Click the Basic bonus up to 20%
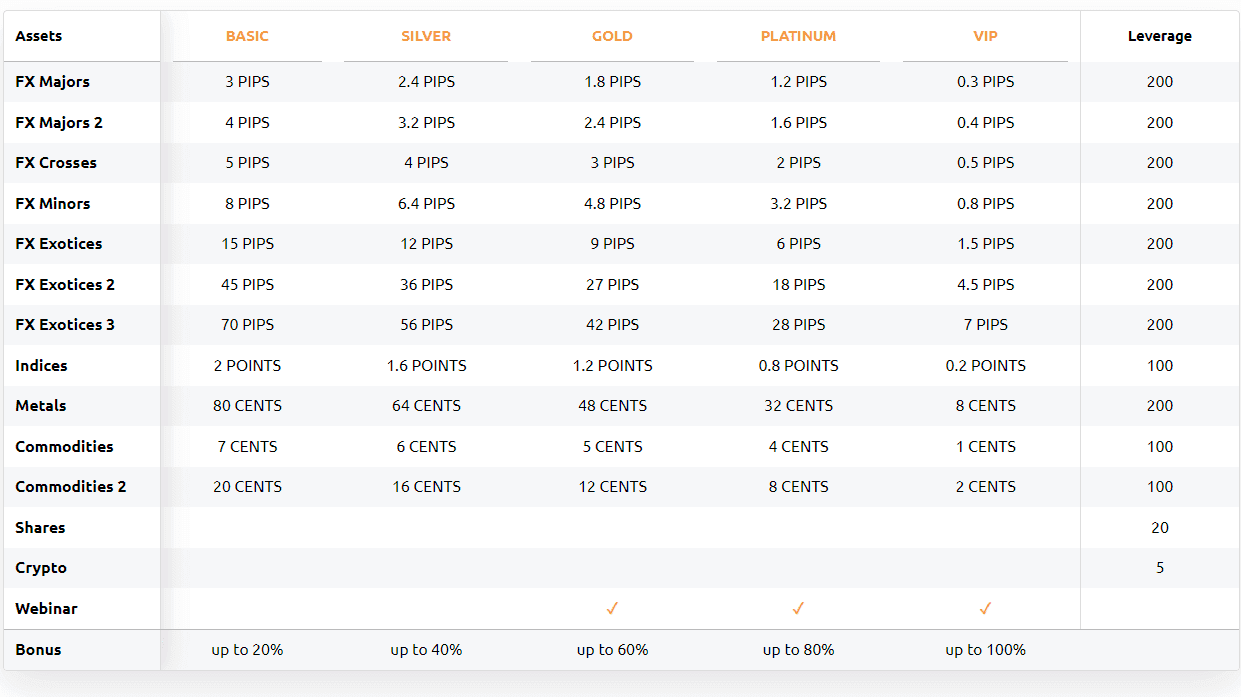1241x697 pixels. pos(247,650)
